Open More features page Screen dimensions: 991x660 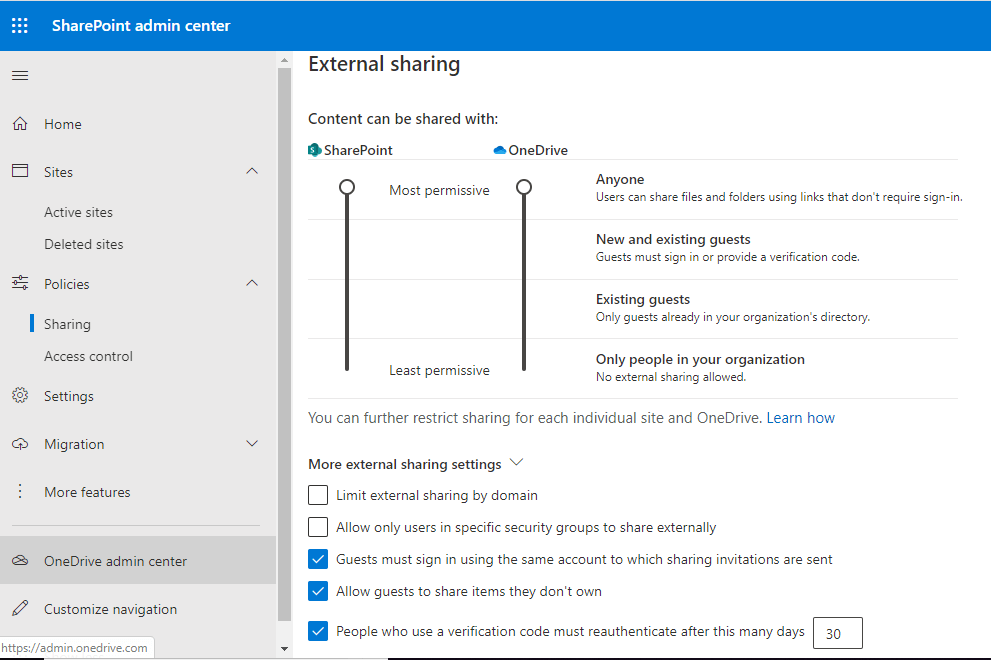87,492
